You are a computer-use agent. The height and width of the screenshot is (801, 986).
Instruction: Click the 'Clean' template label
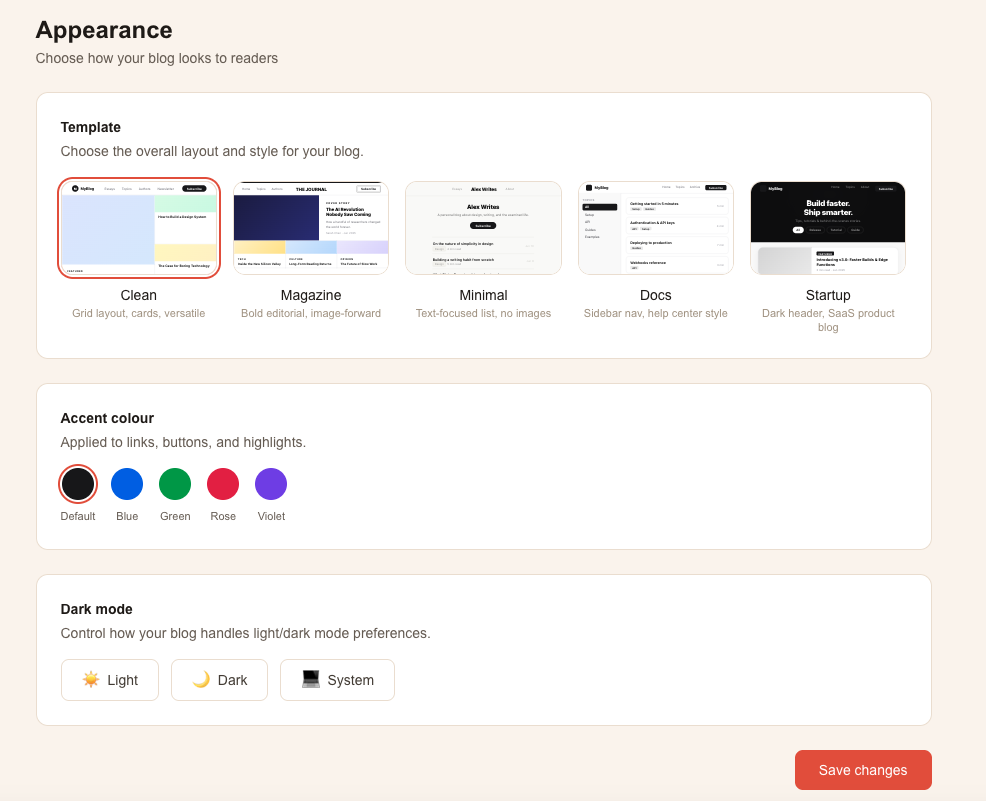[139, 295]
